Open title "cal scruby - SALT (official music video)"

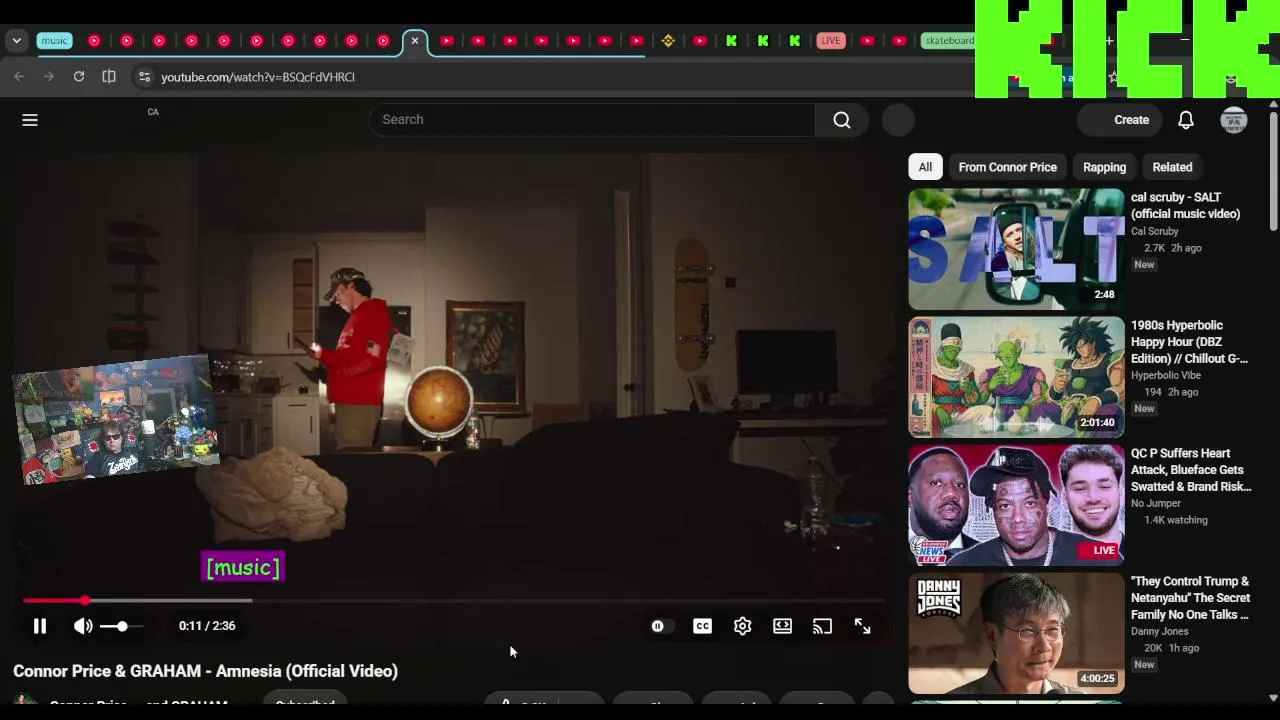1186,206
